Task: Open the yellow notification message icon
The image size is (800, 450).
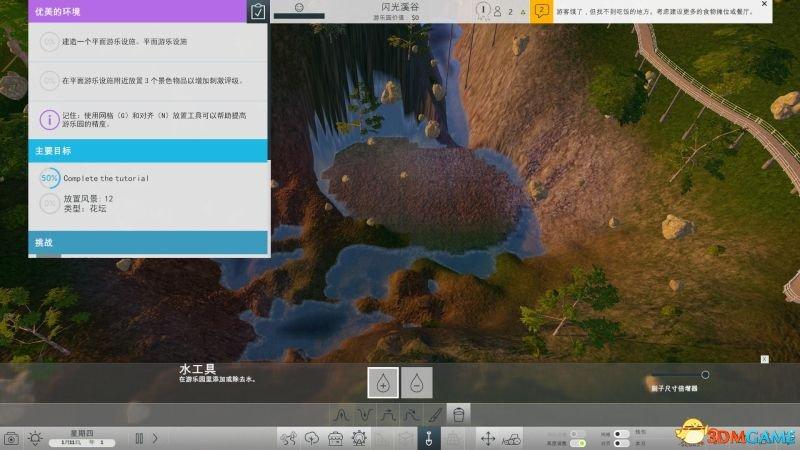Action: 541,11
